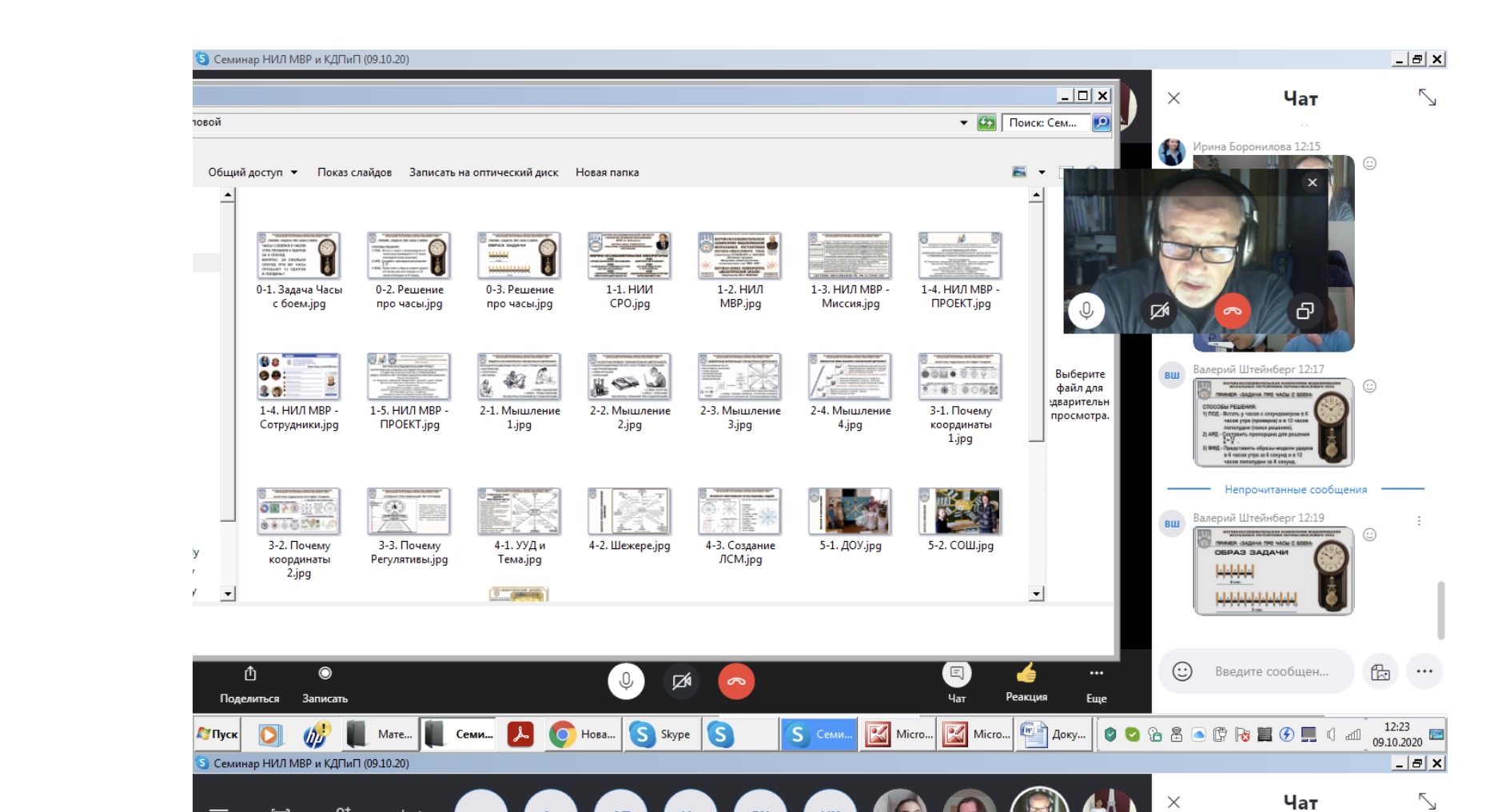Toggle the camera in the call toolbar
The image size is (1506, 812).
[681, 682]
